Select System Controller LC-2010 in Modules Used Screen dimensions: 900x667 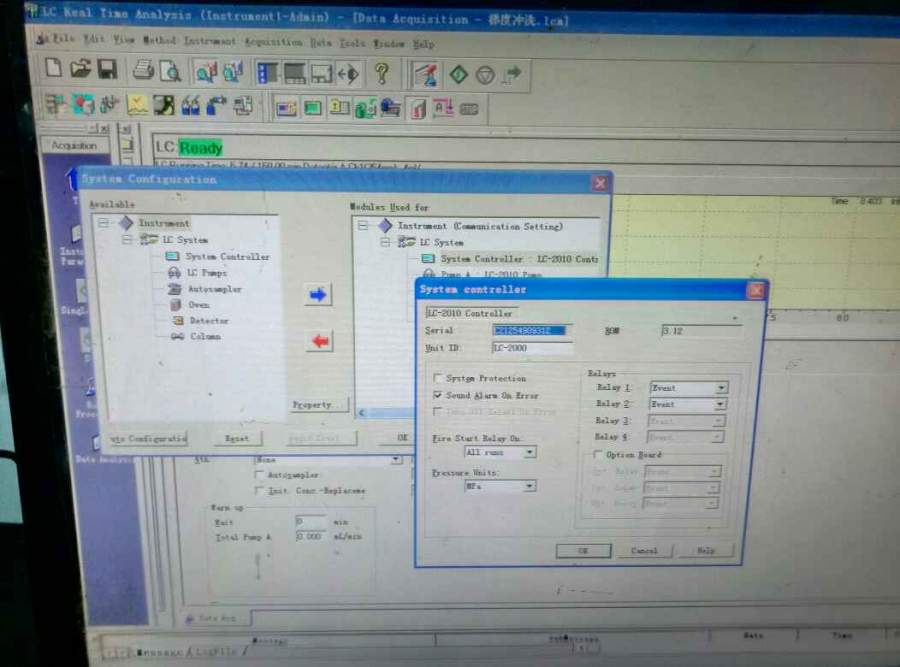519,259
